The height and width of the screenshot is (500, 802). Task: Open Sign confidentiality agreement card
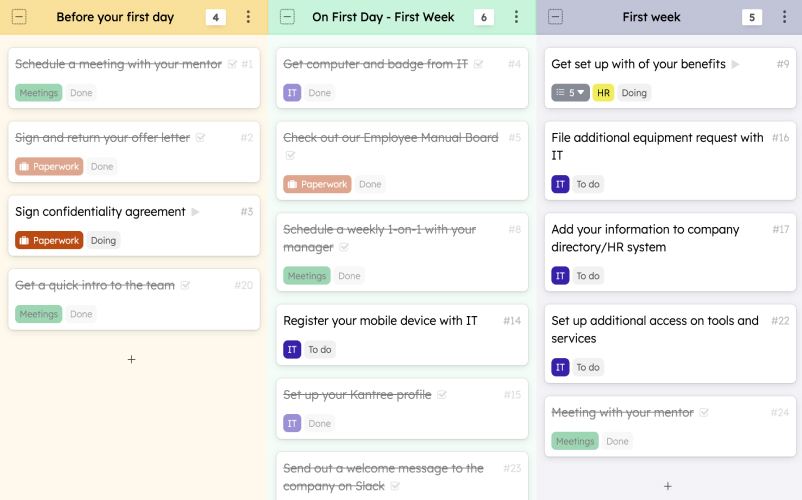[x=100, y=212]
